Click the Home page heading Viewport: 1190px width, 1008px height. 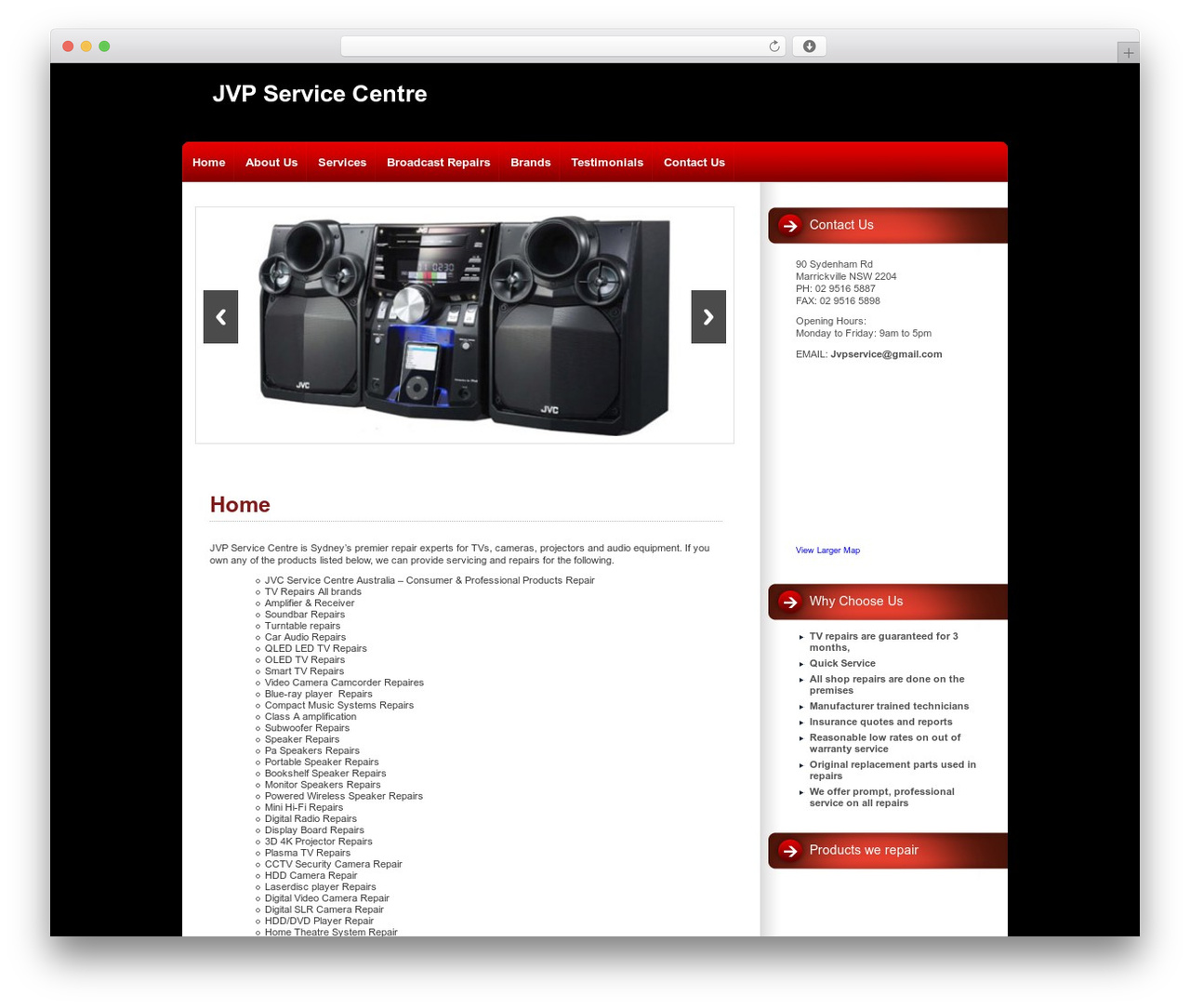pos(240,505)
